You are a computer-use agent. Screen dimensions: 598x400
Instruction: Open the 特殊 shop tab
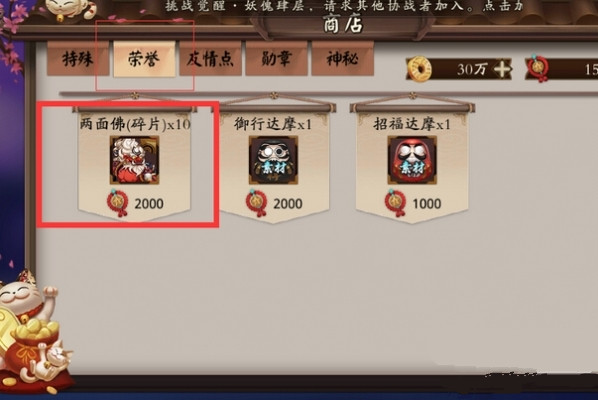click(x=78, y=59)
